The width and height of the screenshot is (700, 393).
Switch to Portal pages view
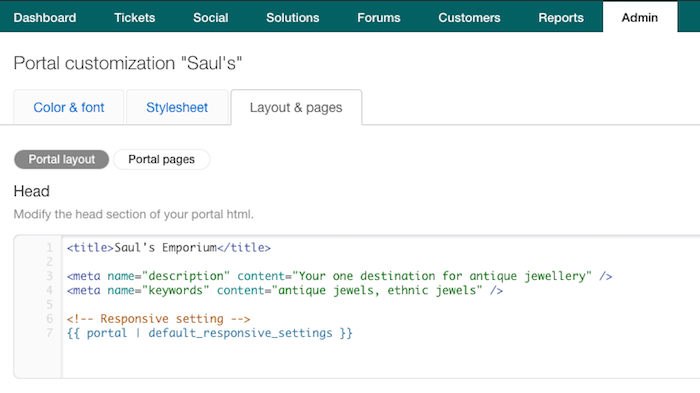[162, 159]
